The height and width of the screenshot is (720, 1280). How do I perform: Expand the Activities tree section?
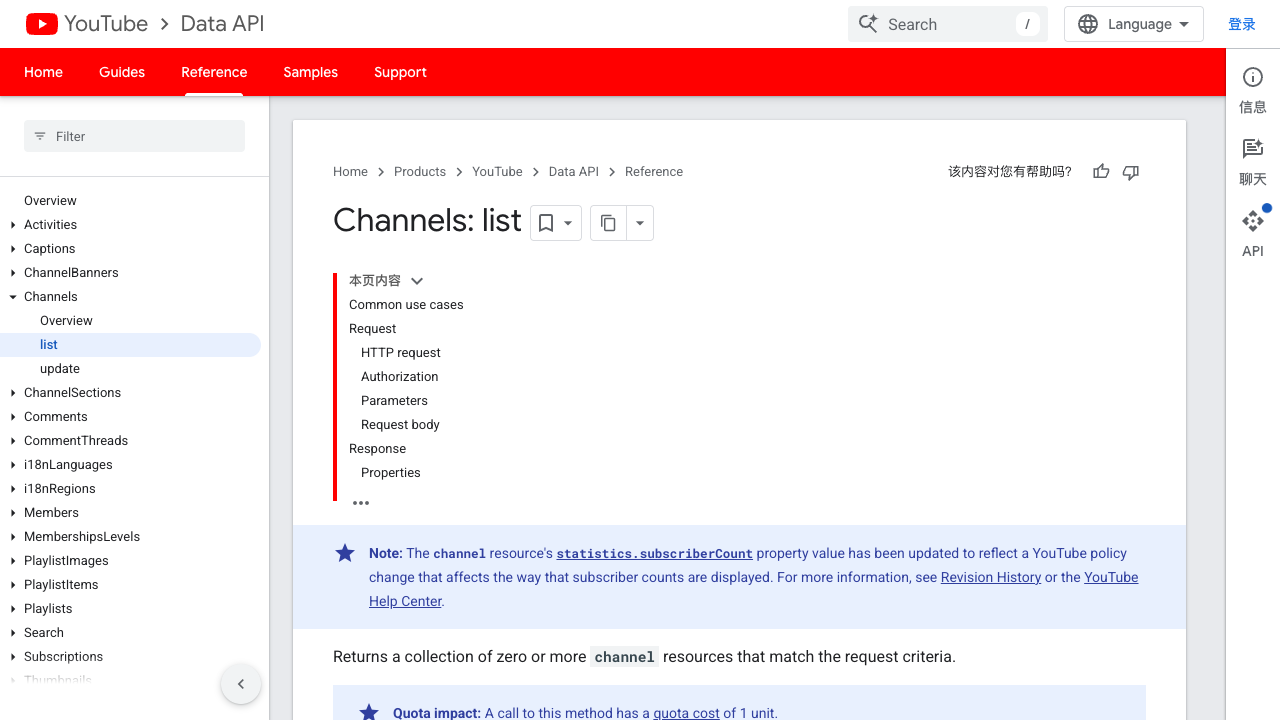point(13,225)
